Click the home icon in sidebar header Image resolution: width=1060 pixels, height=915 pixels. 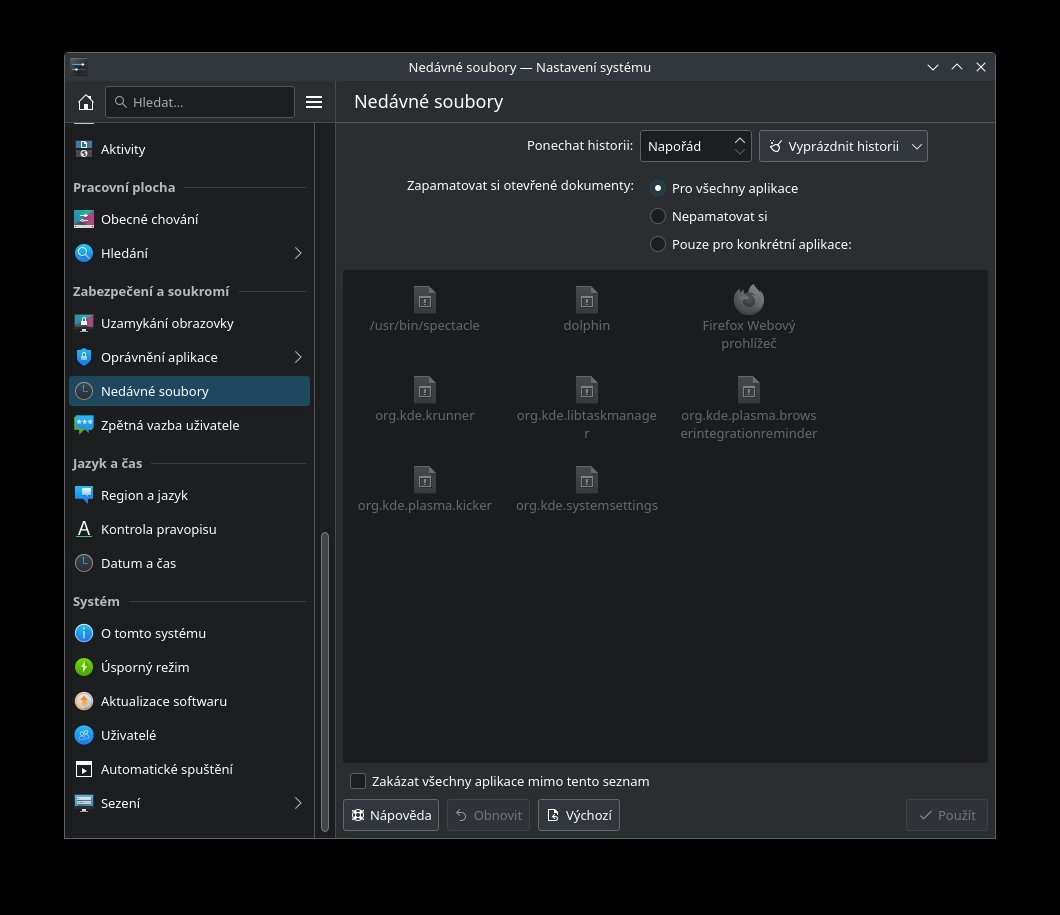(86, 102)
